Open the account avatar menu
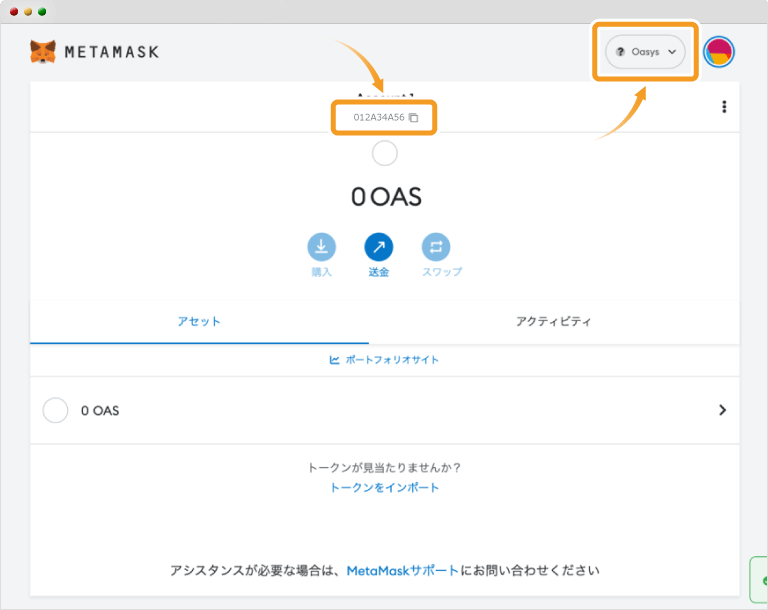 click(x=719, y=51)
